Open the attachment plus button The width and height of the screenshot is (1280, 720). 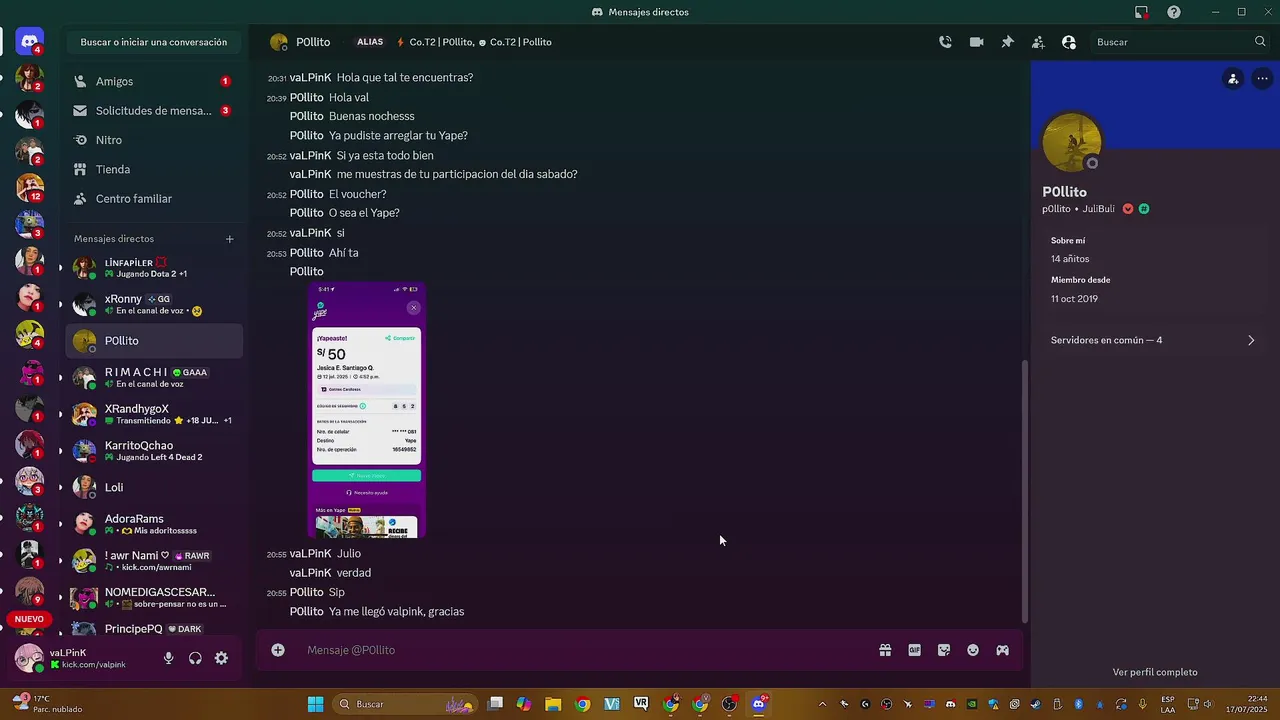(x=278, y=650)
